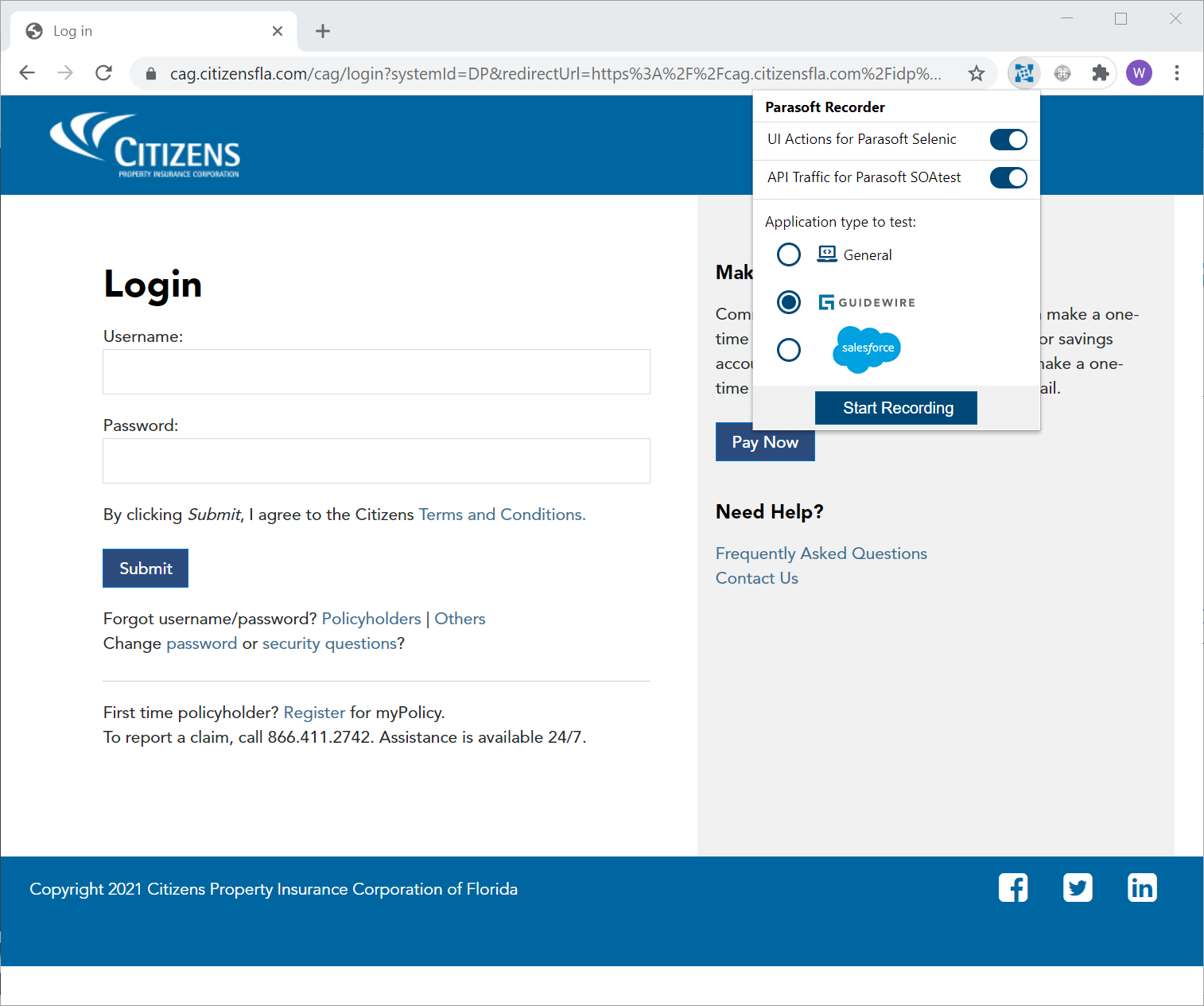Image resolution: width=1204 pixels, height=1006 pixels.
Task: Click the Parasoft Recorder popup title
Action: coord(825,107)
